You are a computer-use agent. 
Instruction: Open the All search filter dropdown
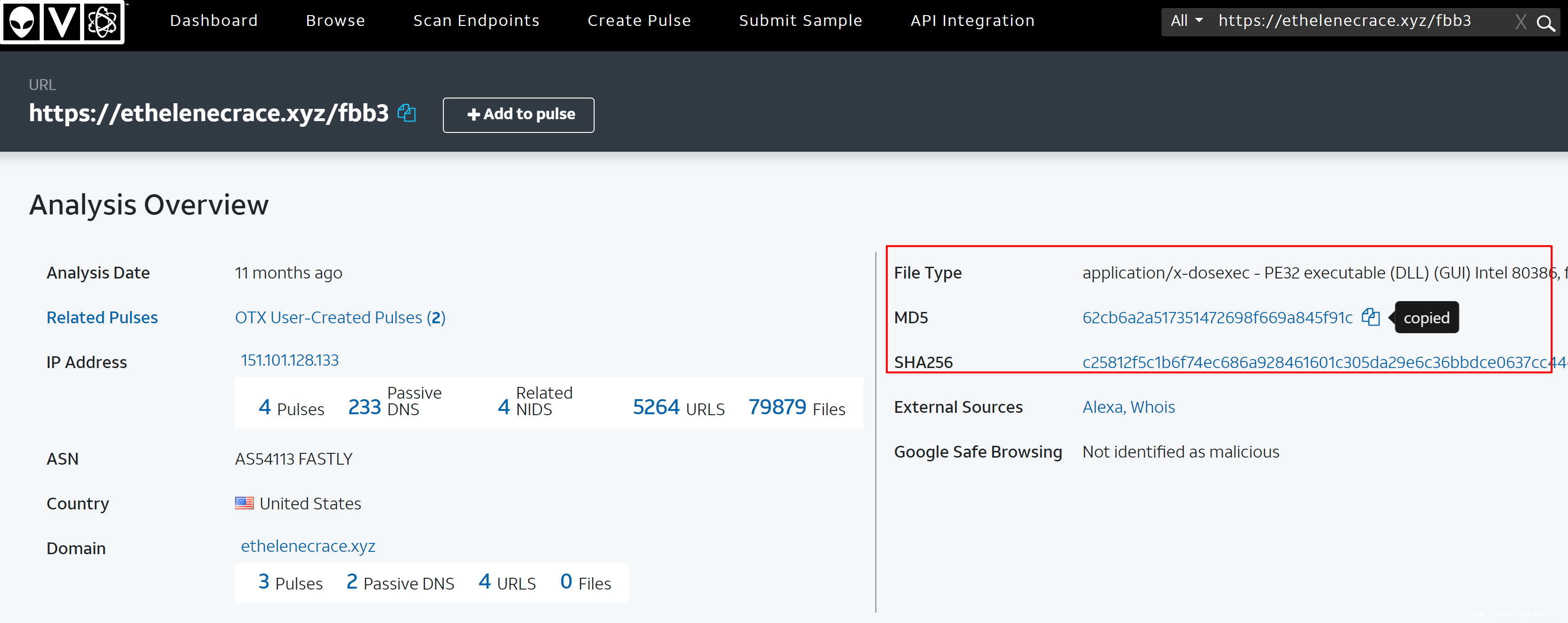[1186, 21]
